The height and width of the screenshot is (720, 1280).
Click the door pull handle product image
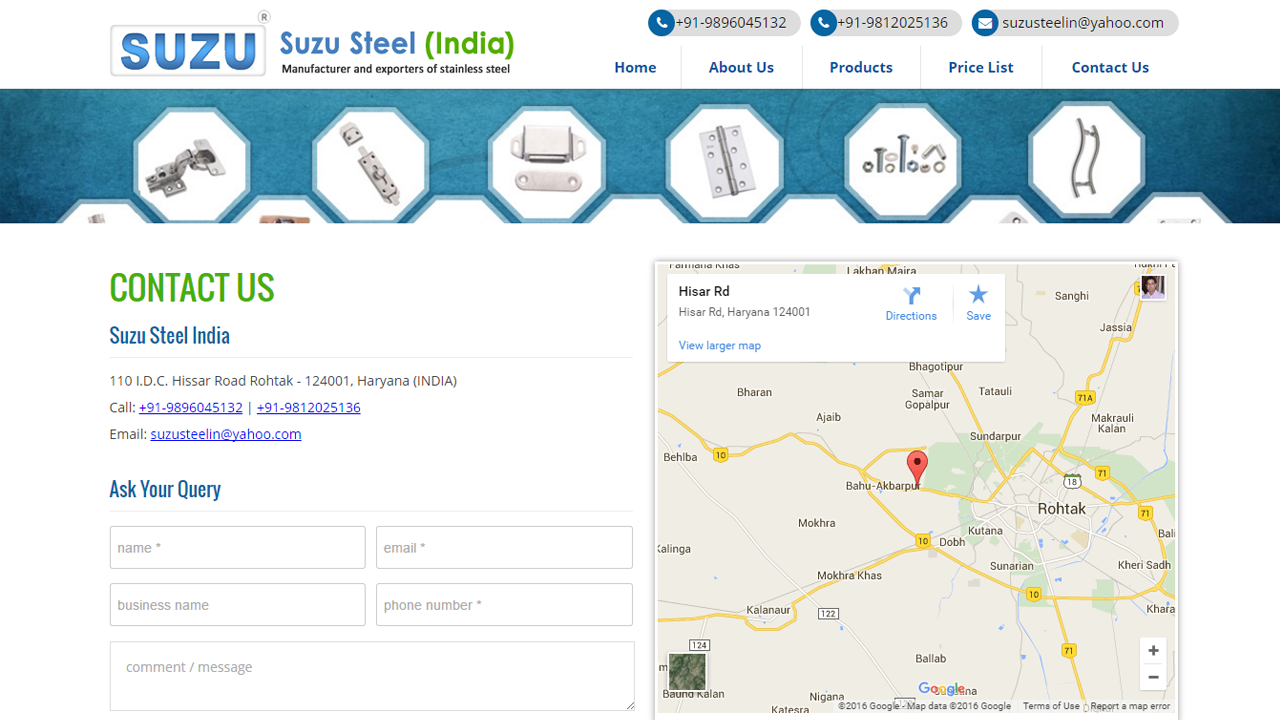(1086, 160)
